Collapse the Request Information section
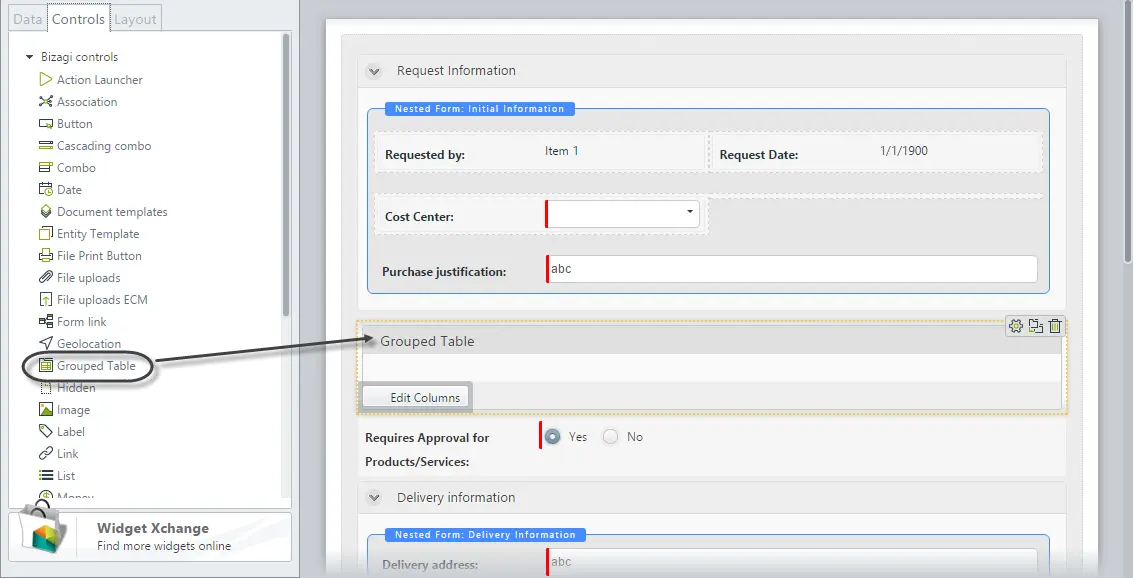The width and height of the screenshot is (1134, 578). point(374,71)
